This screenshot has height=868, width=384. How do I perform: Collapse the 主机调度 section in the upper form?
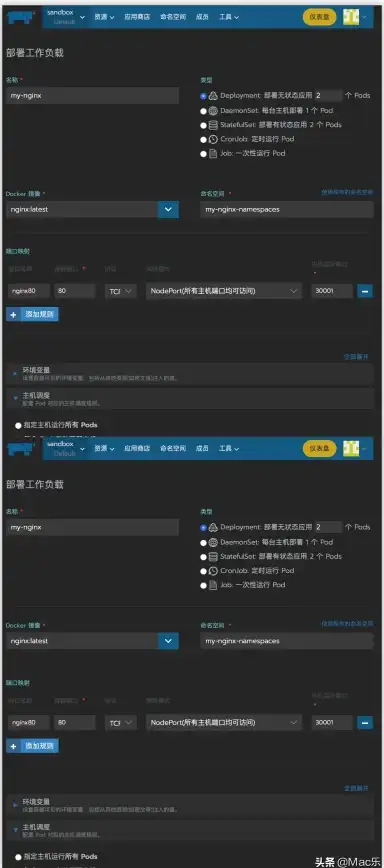click(190, 399)
